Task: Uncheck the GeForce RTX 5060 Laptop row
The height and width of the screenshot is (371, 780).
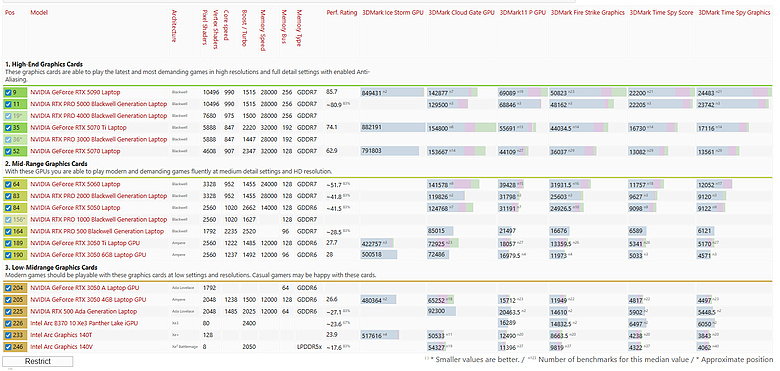Action: pos(8,185)
